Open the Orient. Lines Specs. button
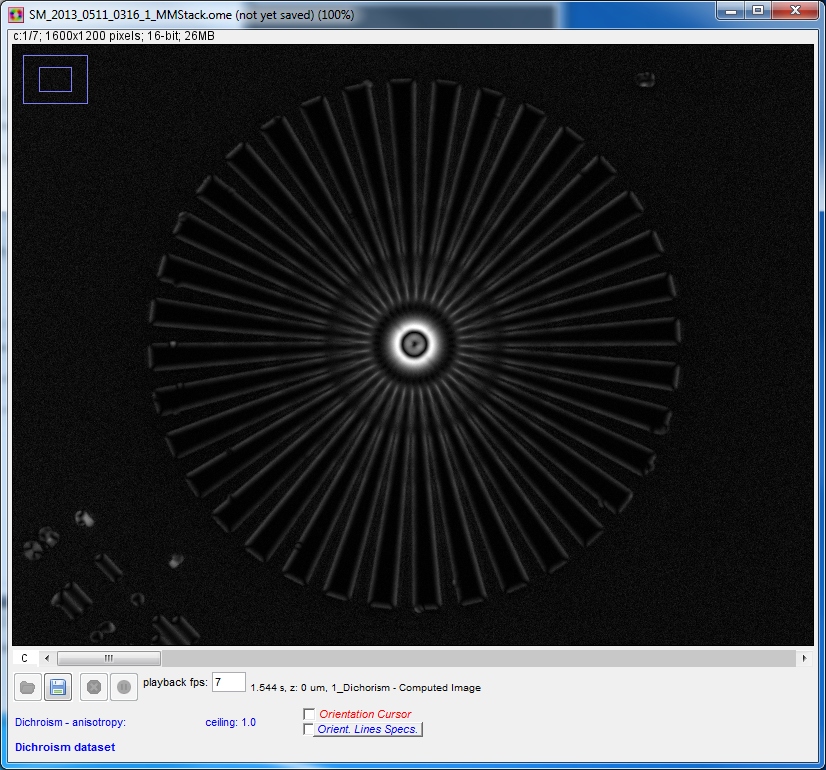This screenshot has width=826, height=770. (x=368, y=729)
